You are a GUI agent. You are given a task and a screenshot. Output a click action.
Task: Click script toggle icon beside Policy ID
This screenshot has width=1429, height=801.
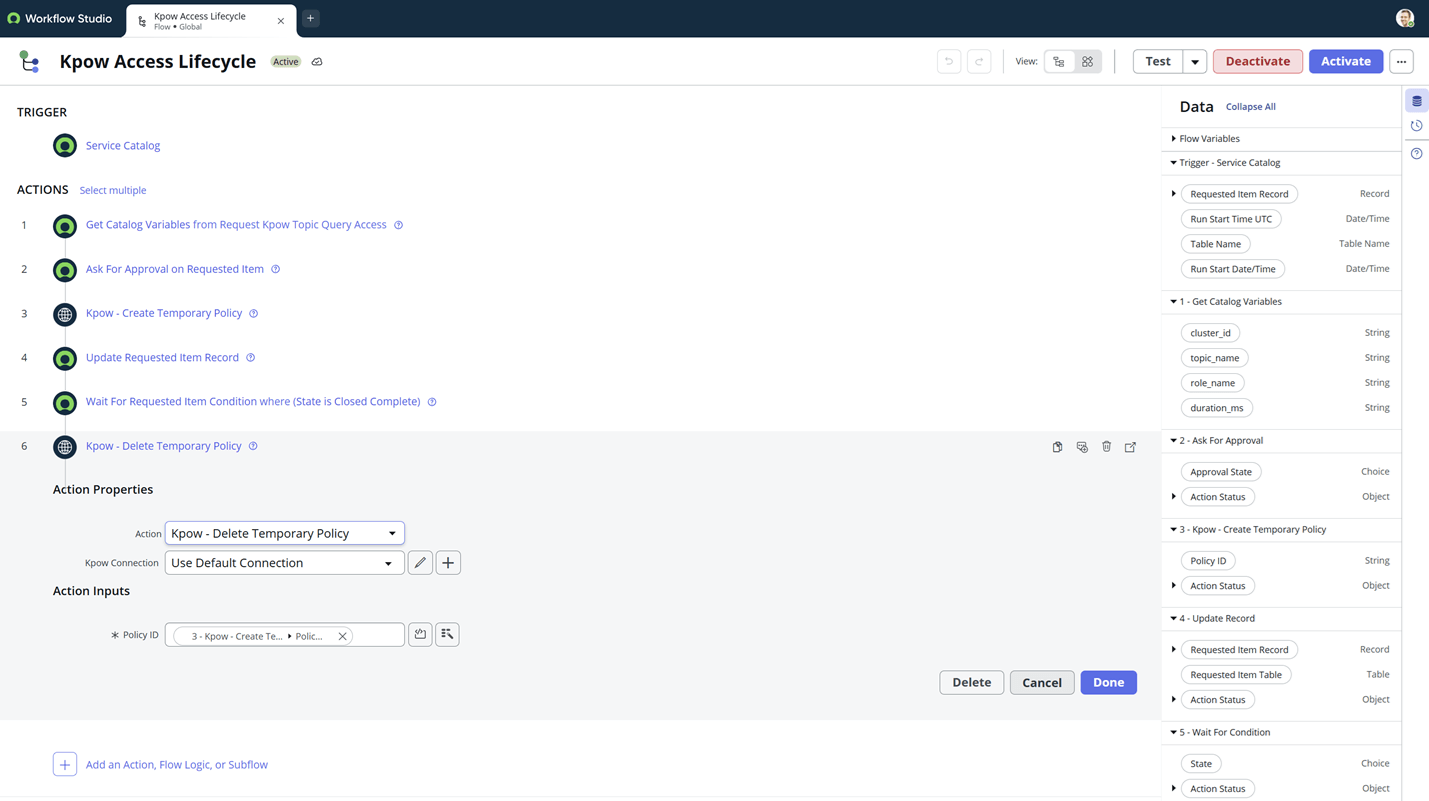(420, 635)
